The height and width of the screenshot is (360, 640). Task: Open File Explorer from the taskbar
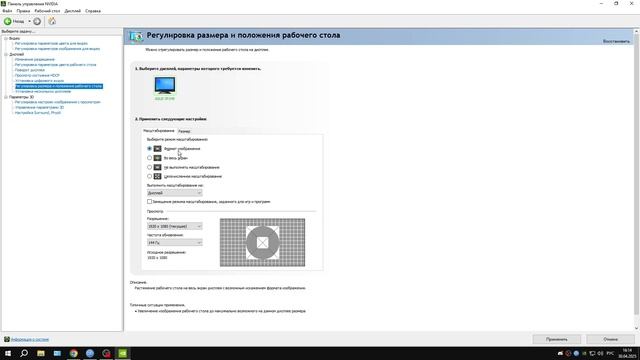pos(41,353)
